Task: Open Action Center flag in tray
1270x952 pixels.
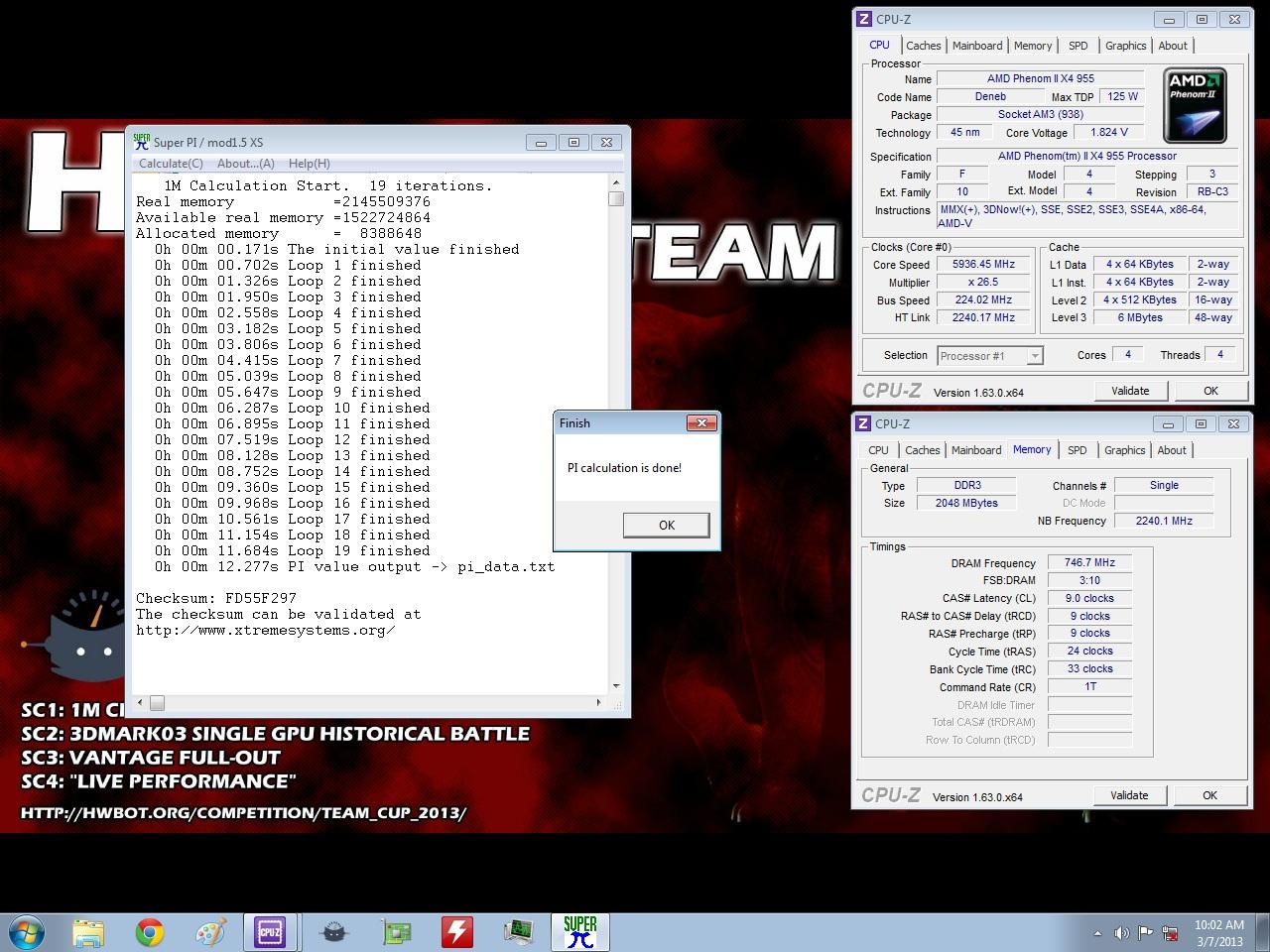Action: pyautogui.click(x=1145, y=933)
